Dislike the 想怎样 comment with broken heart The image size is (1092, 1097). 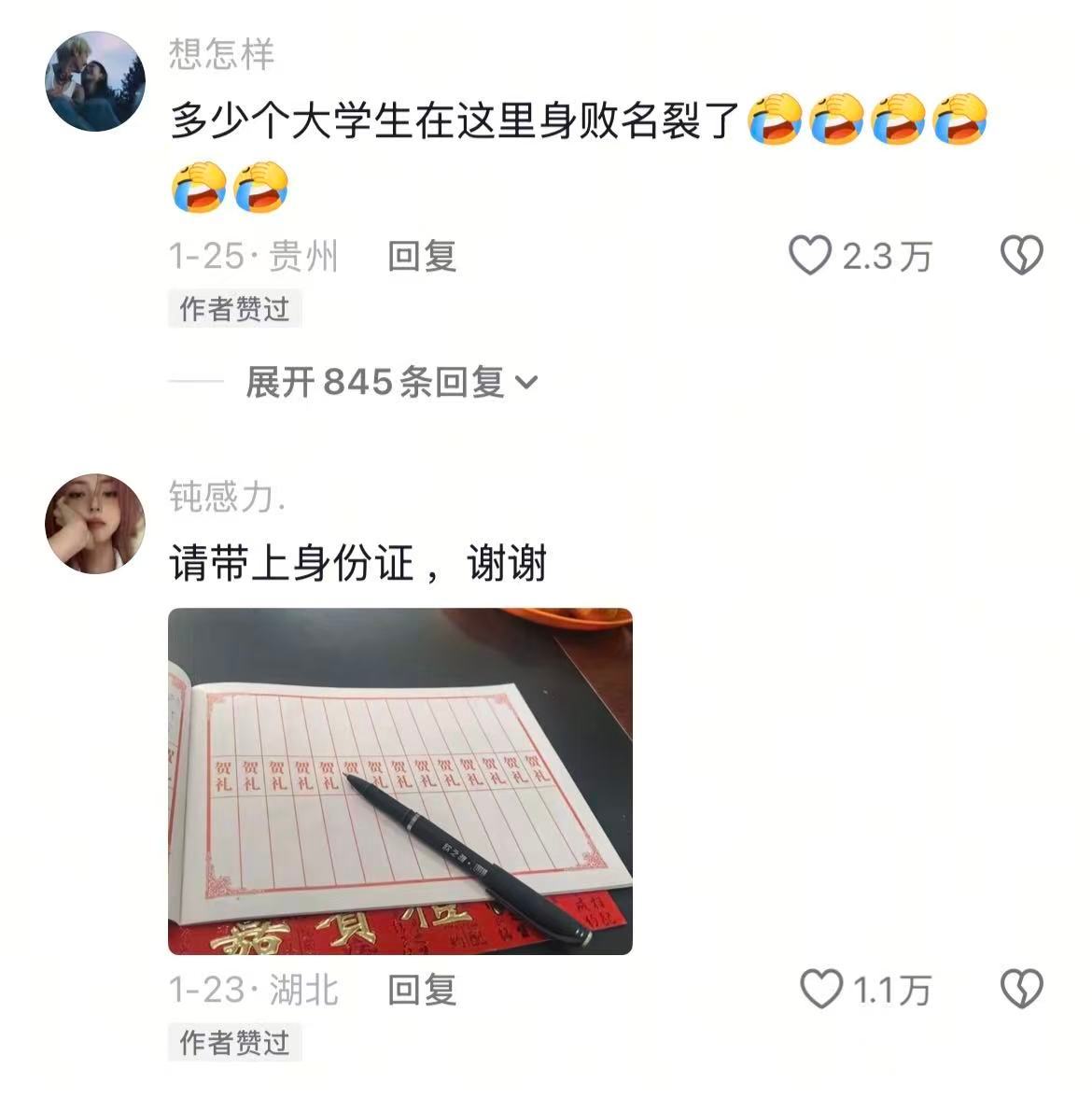tap(1021, 256)
